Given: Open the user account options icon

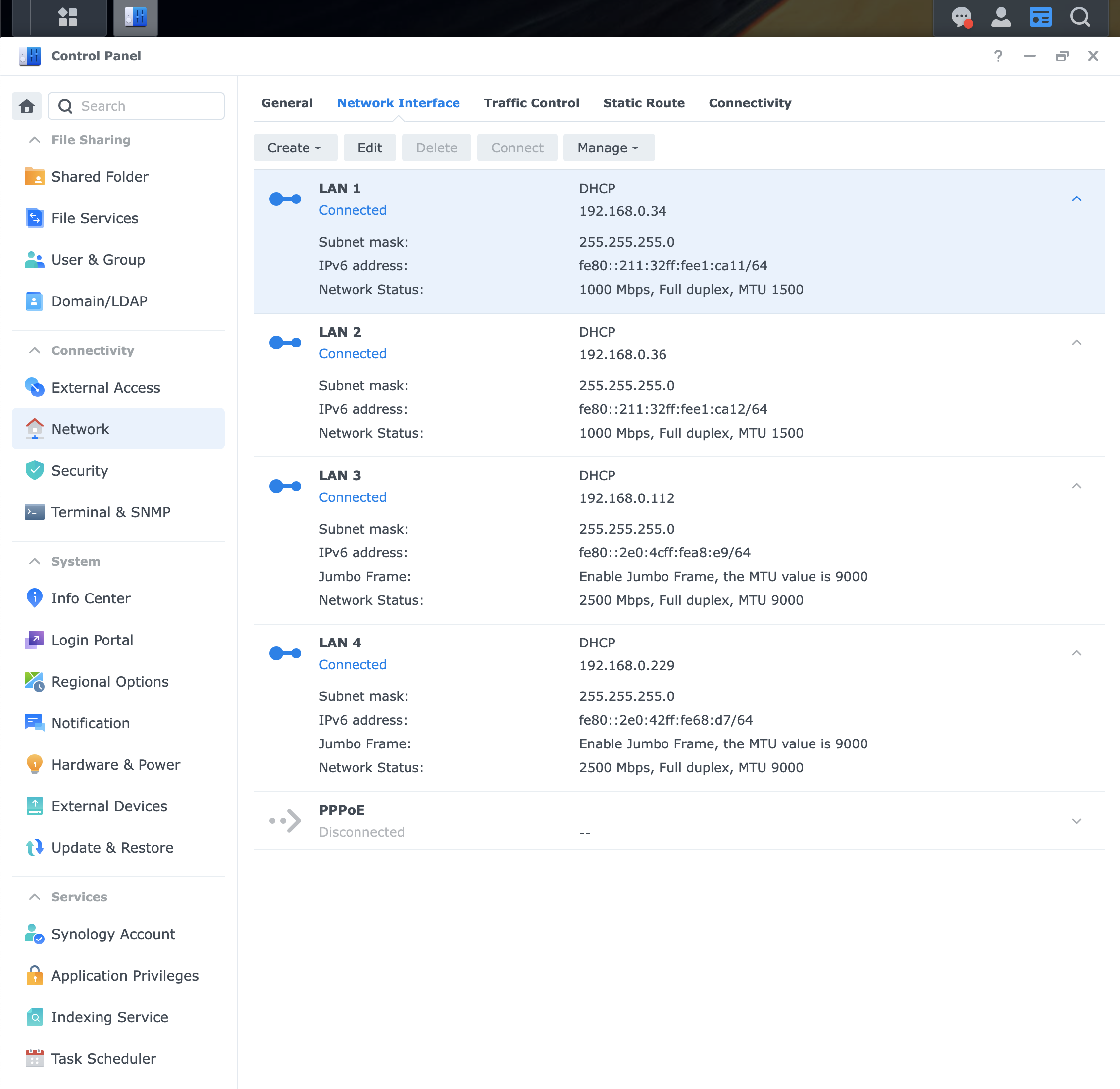Looking at the screenshot, I should coord(1001,17).
